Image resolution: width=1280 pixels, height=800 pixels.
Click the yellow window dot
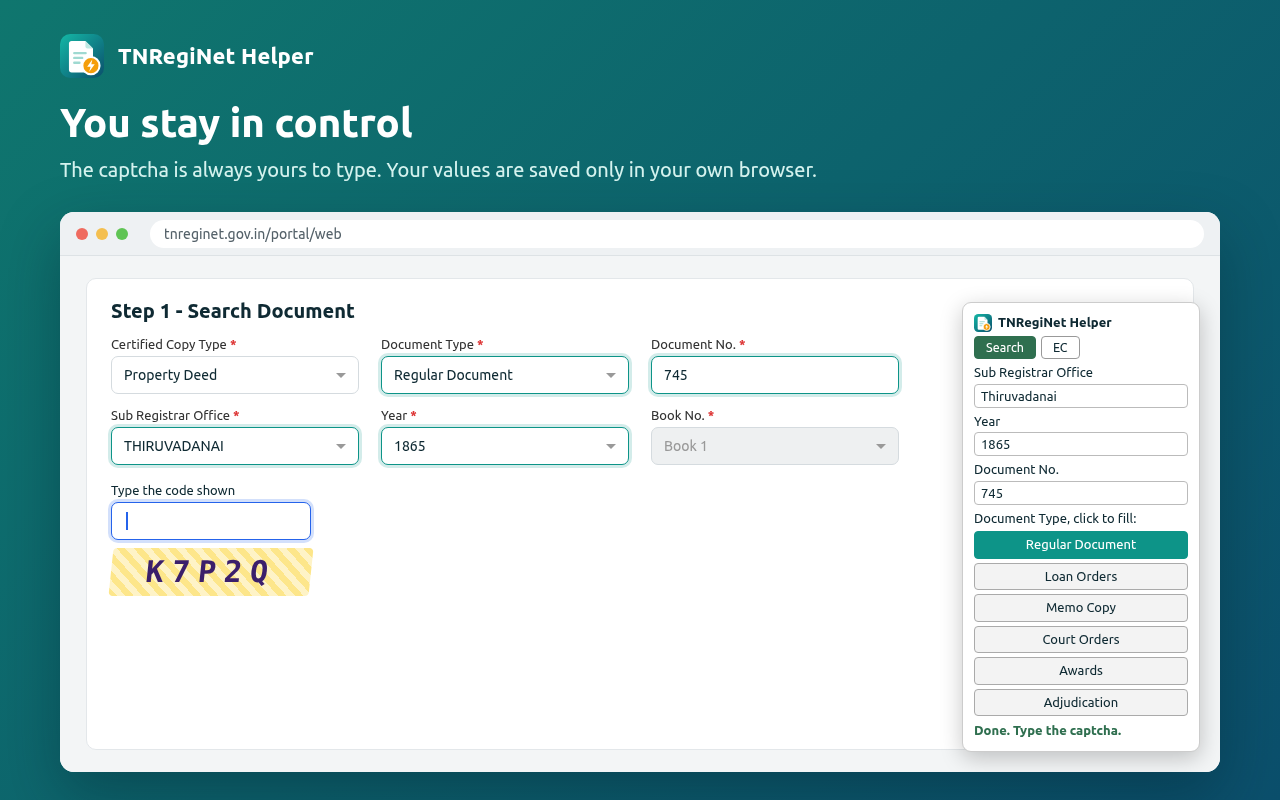[102, 234]
